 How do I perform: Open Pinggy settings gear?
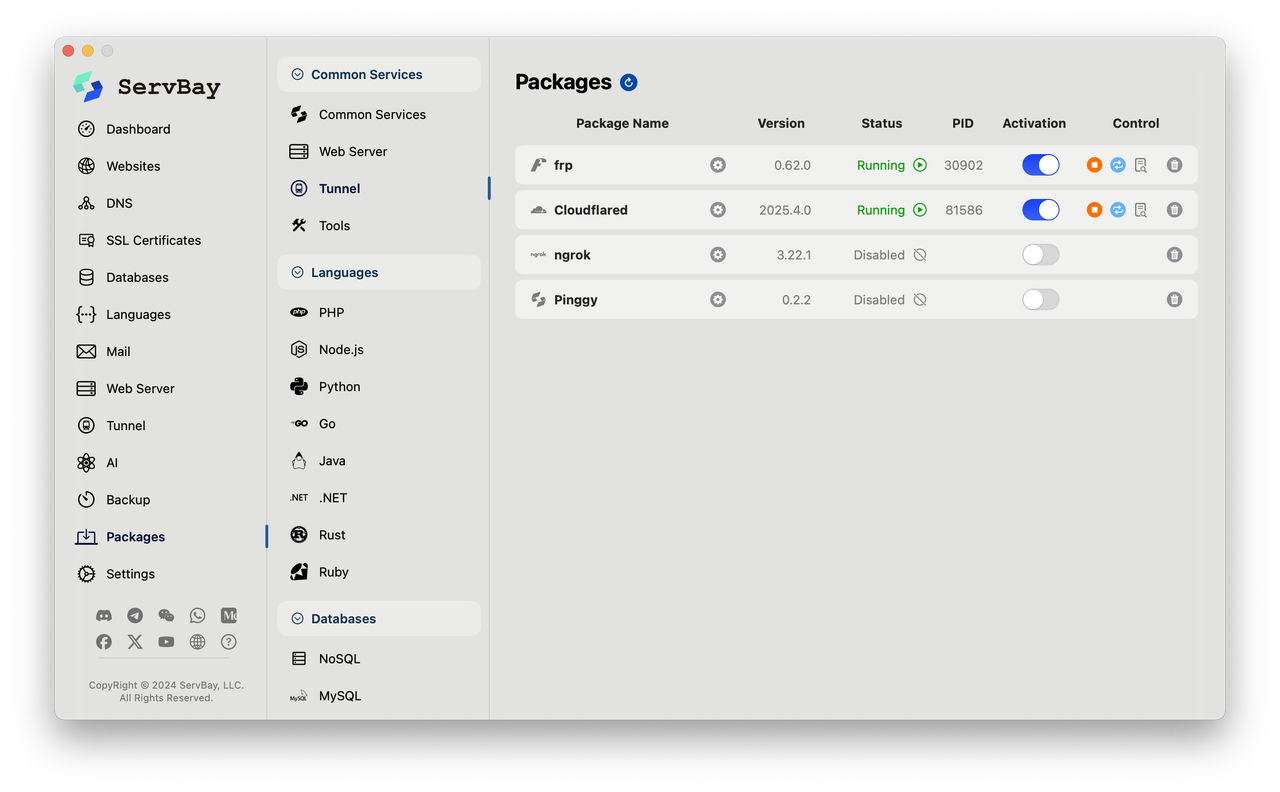tap(718, 299)
